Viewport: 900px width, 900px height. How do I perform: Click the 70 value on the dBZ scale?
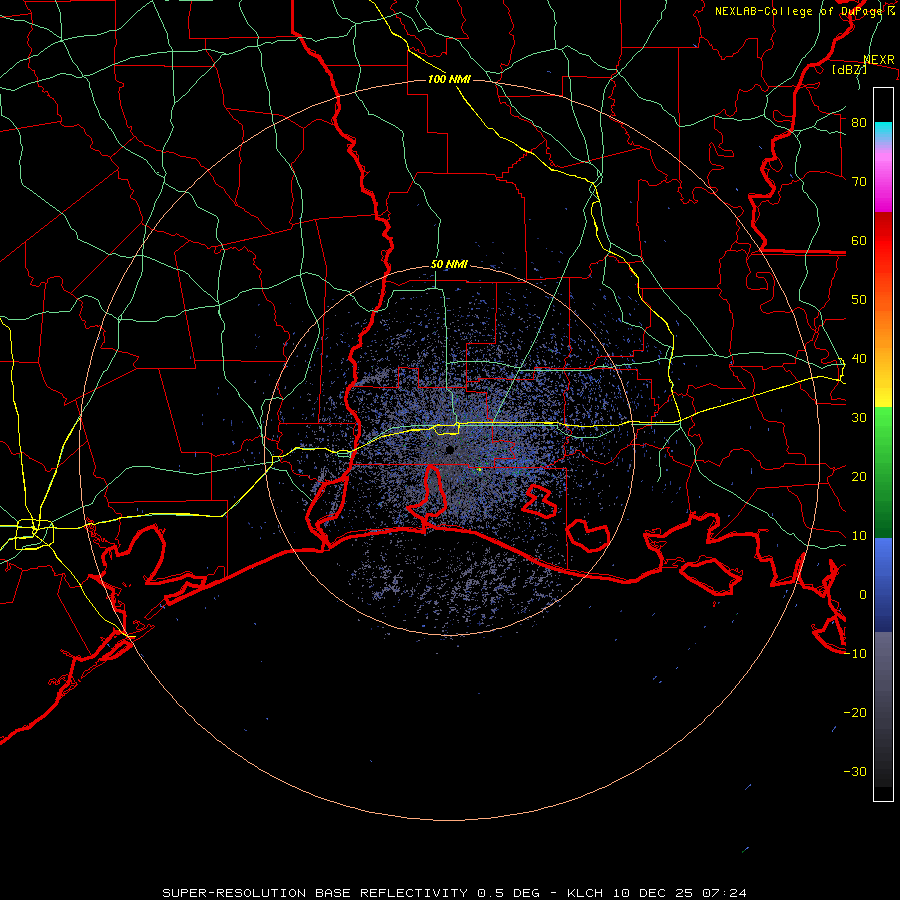click(x=859, y=182)
